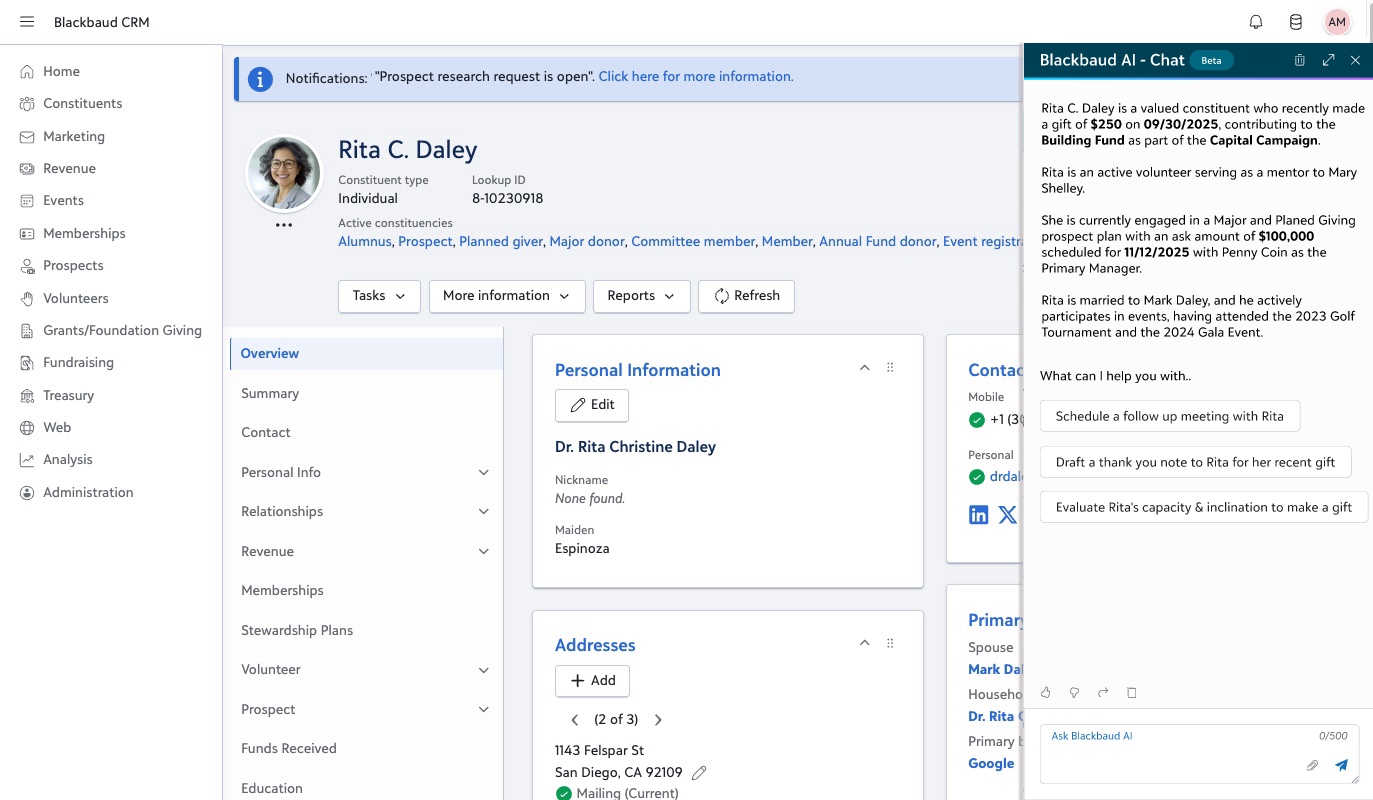Open Rita's X social profile icon
This screenshot has height=800, width=1373.
point(1007,515)
